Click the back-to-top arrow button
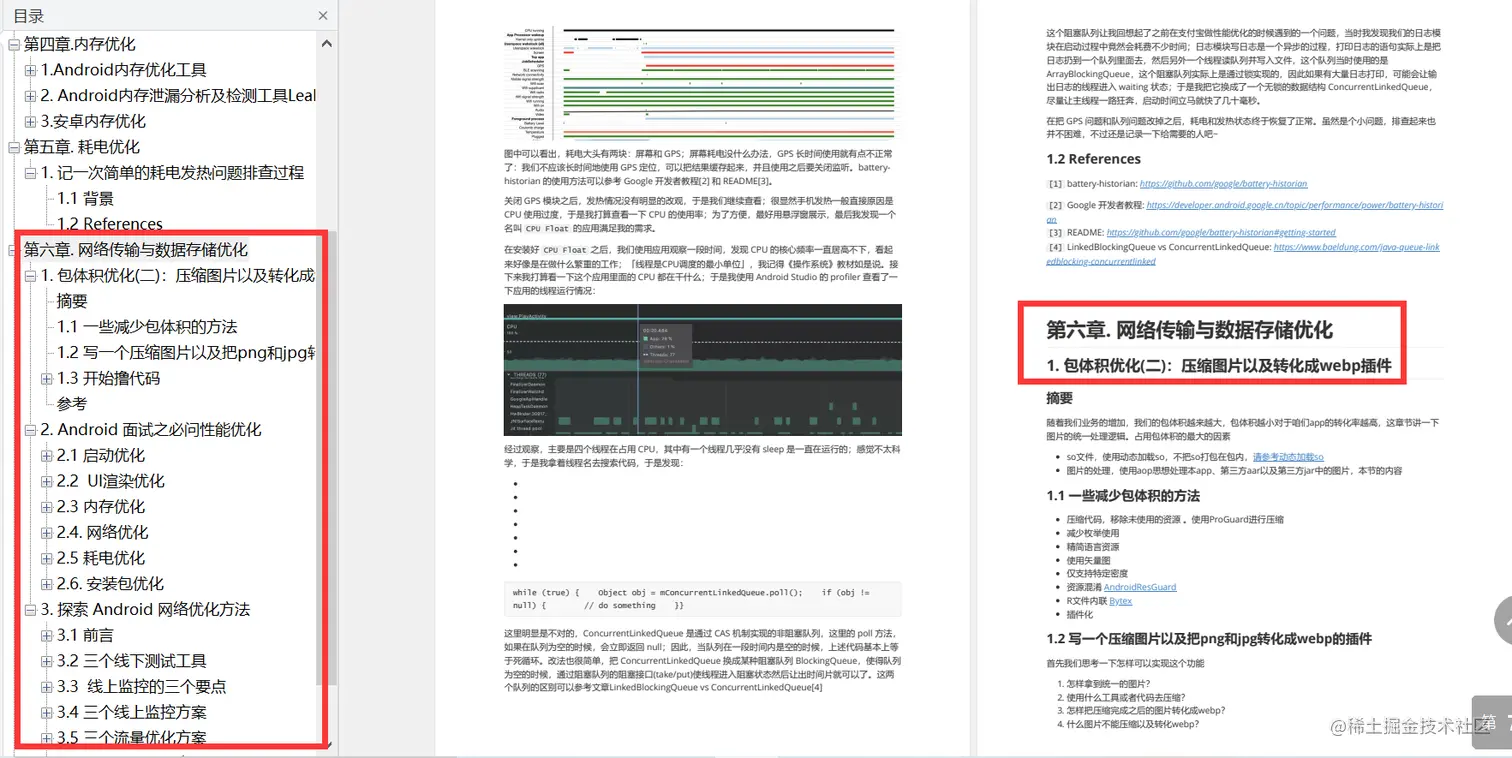1512x758 pixels. [x=1503, y=622]
